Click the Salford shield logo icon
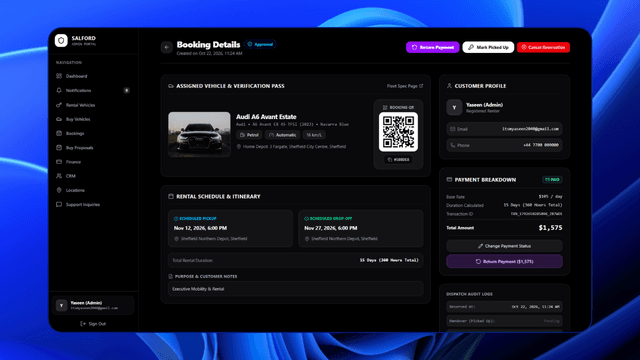 (x=61, y=40)
